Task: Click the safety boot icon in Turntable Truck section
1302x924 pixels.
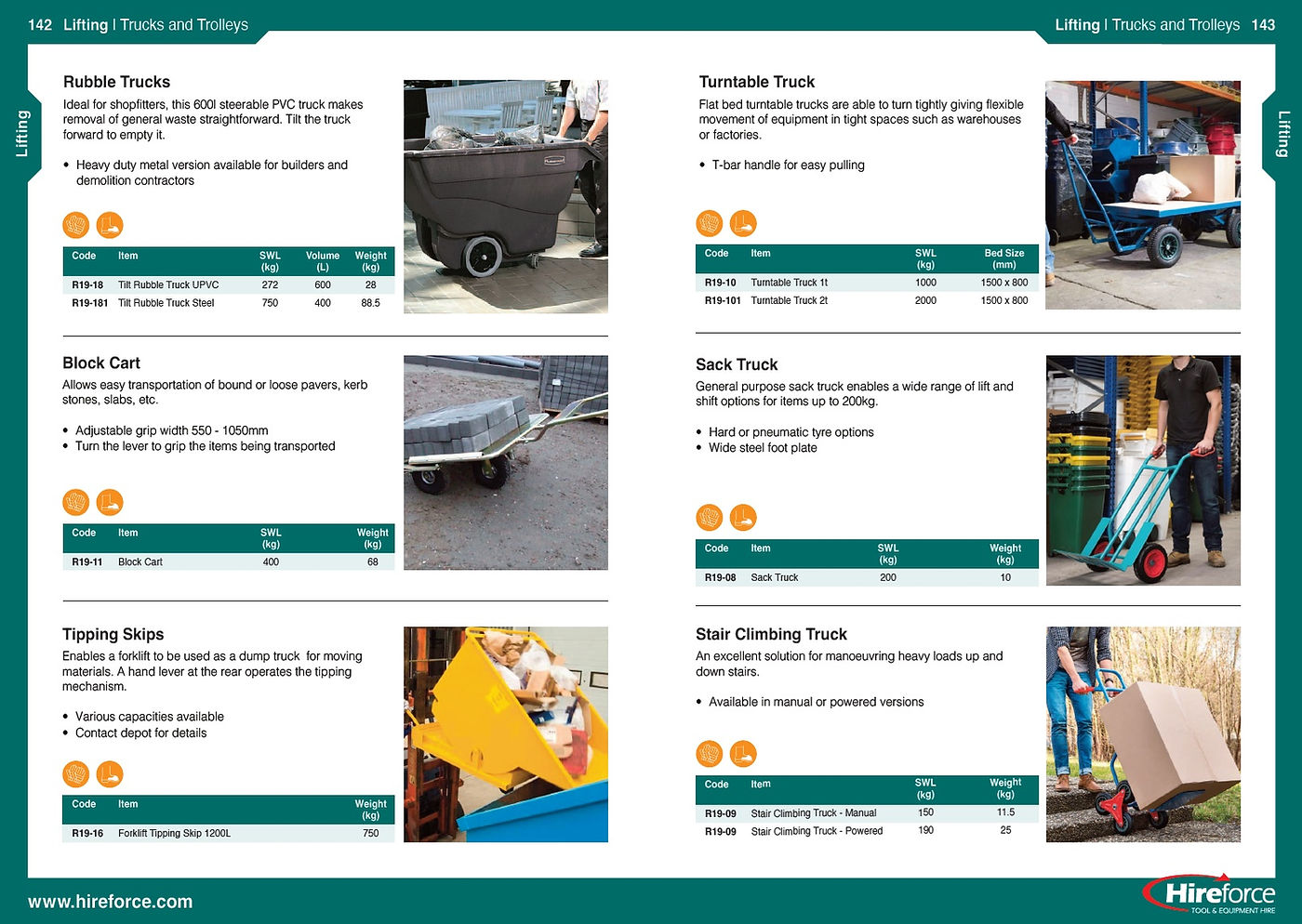Action: click(743, 223)
